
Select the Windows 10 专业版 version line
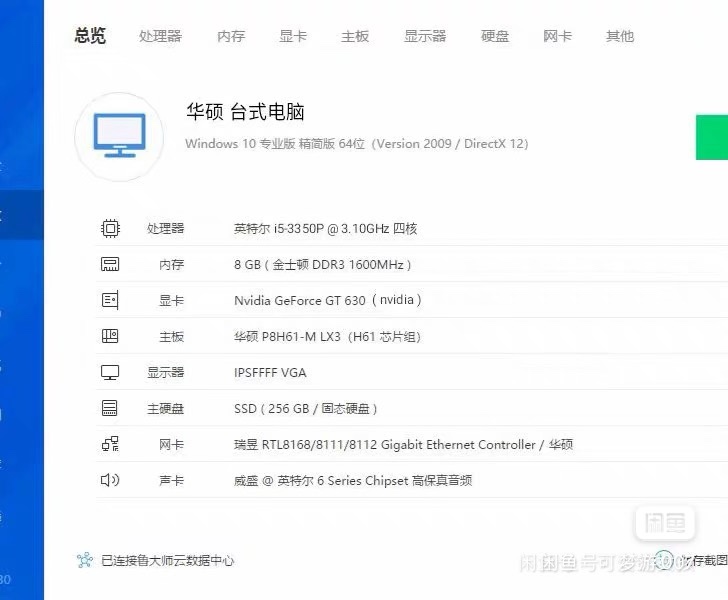[x=357, y=143]
